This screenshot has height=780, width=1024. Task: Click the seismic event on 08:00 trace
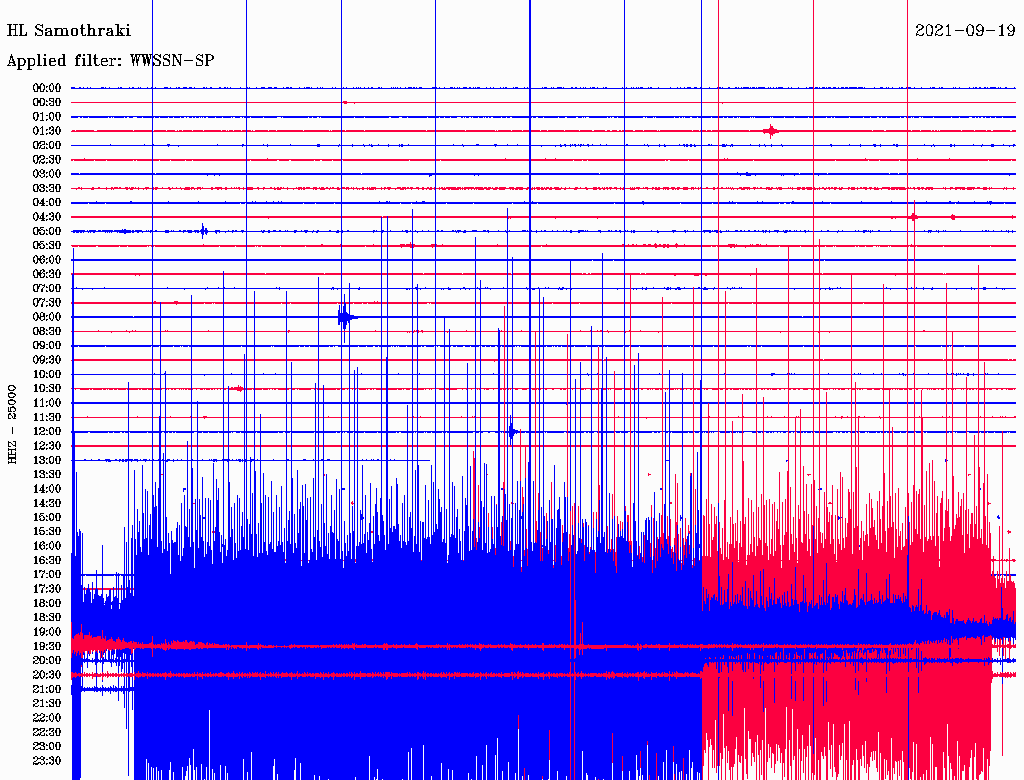click(345, 318)
